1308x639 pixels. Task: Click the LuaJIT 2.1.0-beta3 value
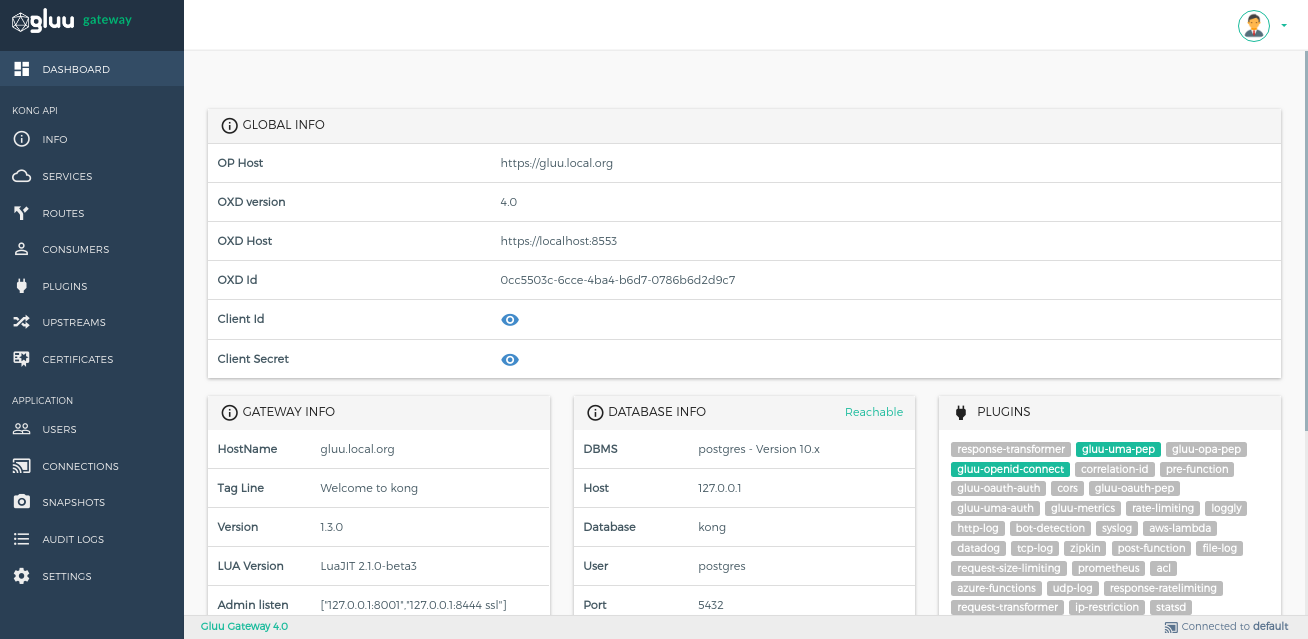click(368, 566)
